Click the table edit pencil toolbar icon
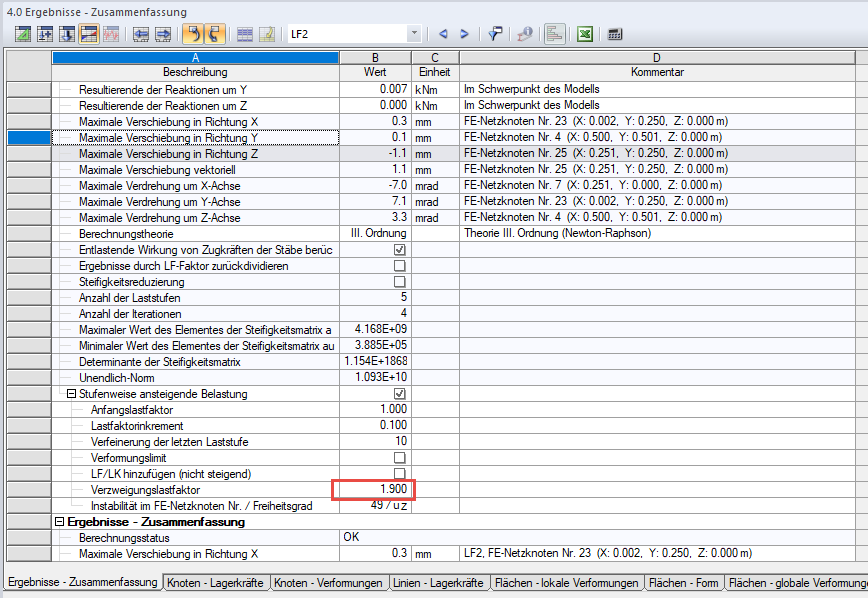Screen dimensions: 868x598 tap(267, 34)
